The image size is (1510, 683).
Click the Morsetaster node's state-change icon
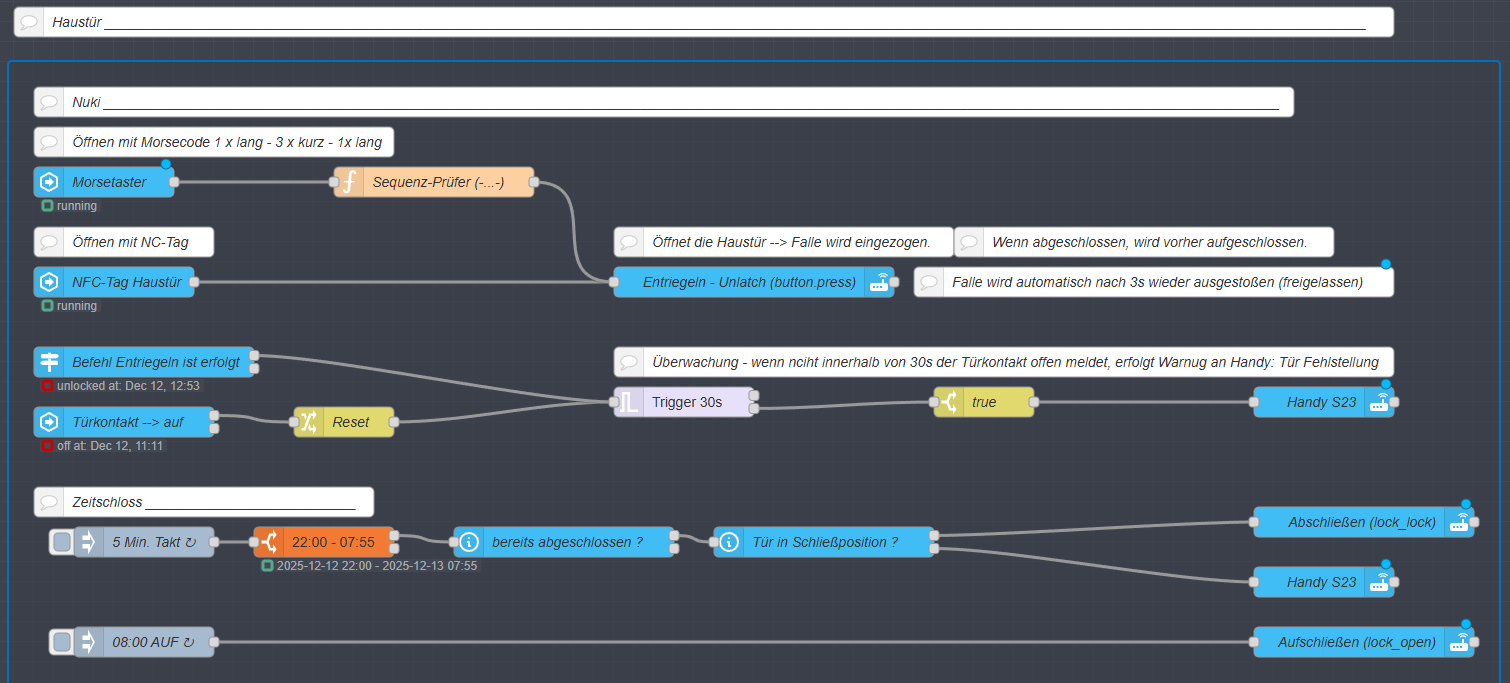49,182
